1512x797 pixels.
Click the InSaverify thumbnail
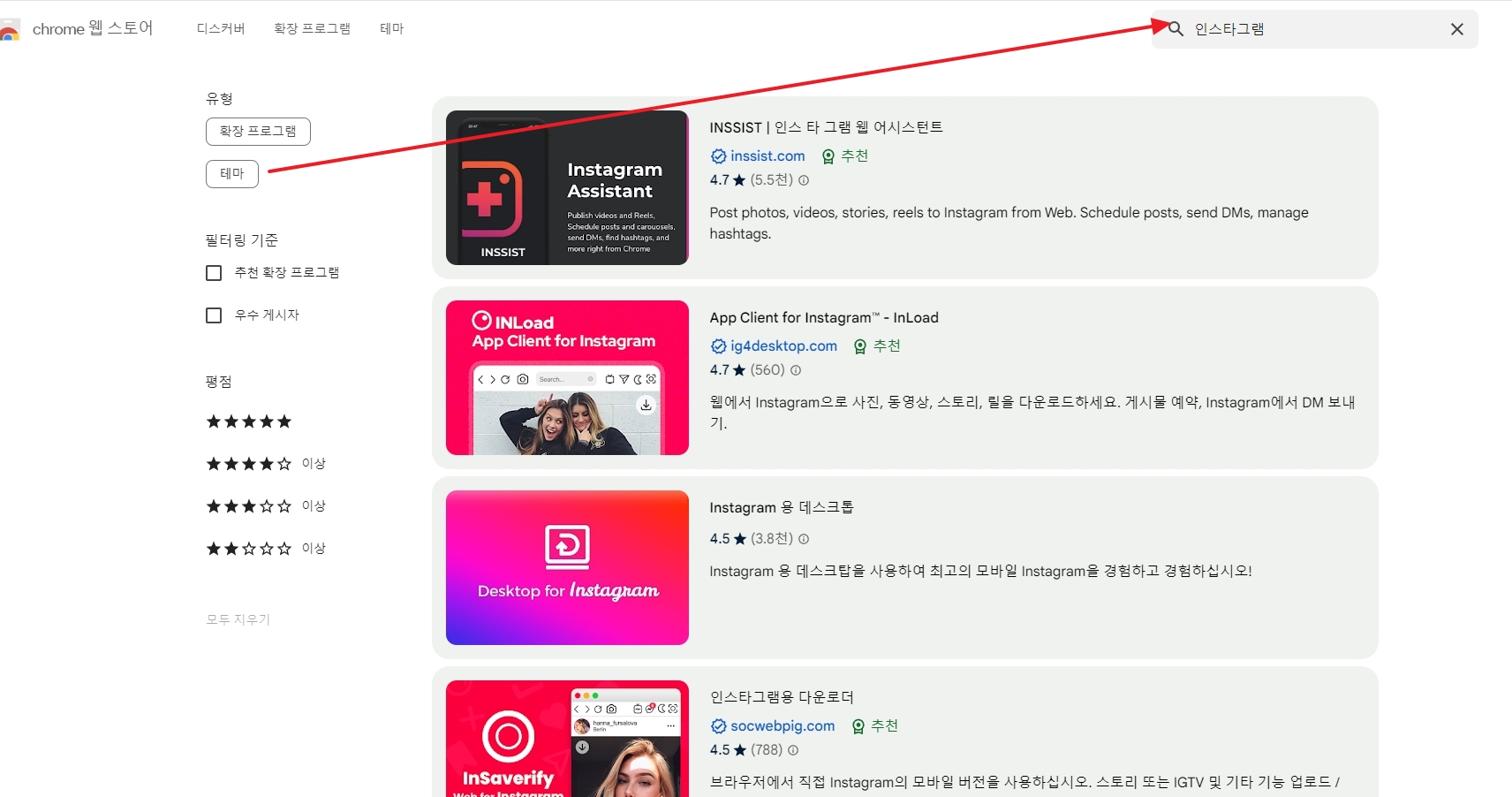click(x=567, y=739)
